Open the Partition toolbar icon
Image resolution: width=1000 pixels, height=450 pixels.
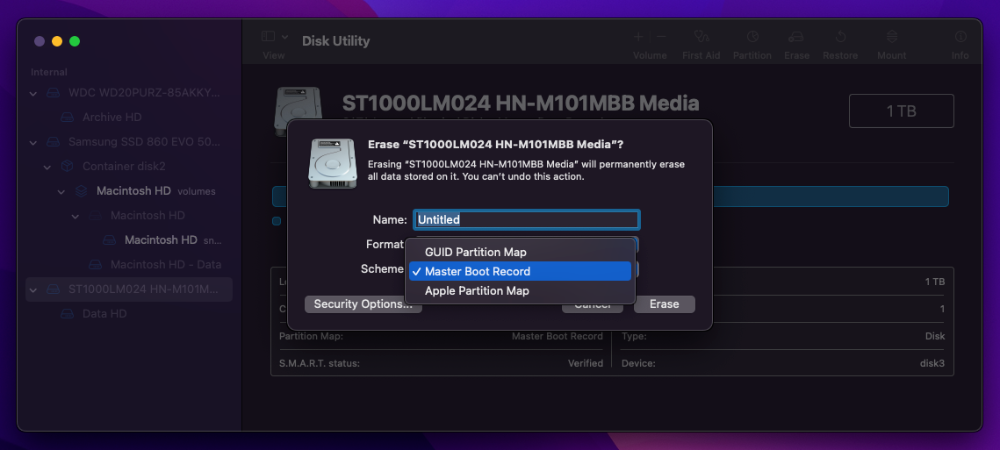click(753, 37)
